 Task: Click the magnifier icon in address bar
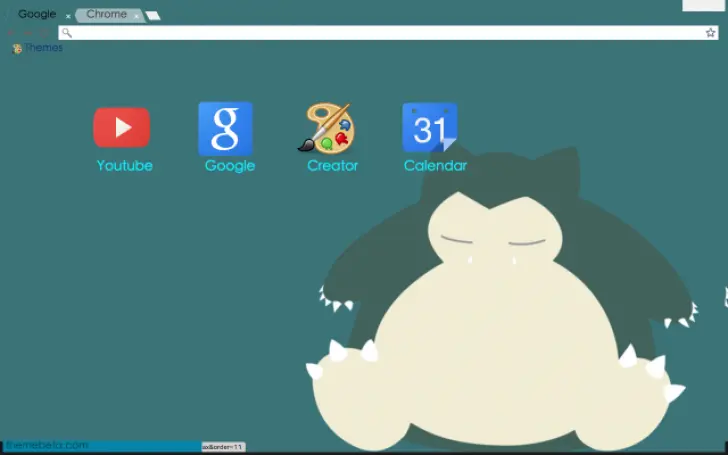click(66, 33)
